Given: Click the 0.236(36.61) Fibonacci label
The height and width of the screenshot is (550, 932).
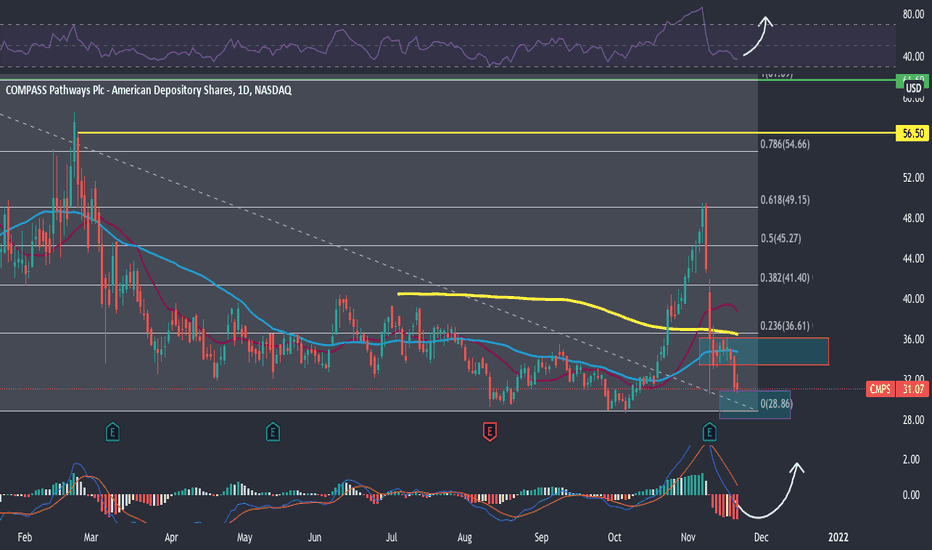Looking at the screenshot, I should tap(785, 326).
